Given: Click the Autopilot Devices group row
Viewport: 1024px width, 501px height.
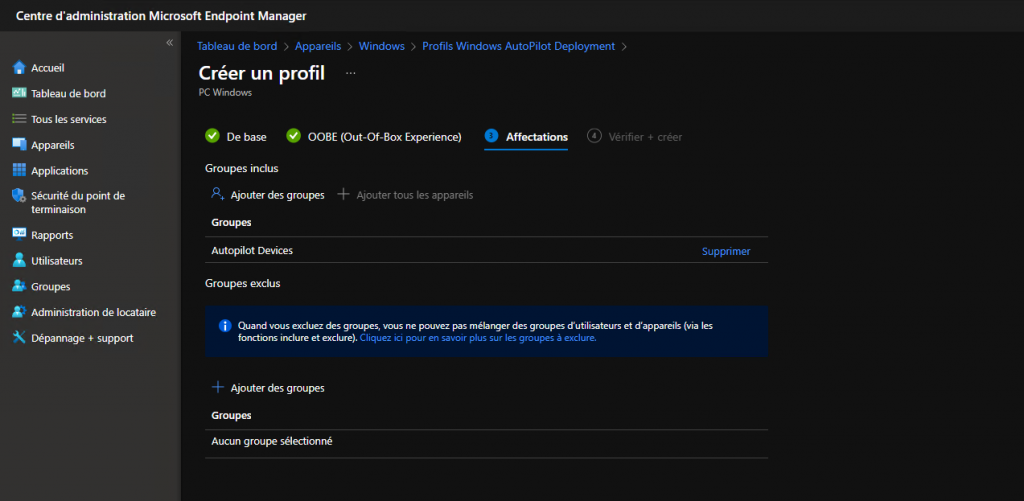Looking at the screenshot, I should point(487,251).
